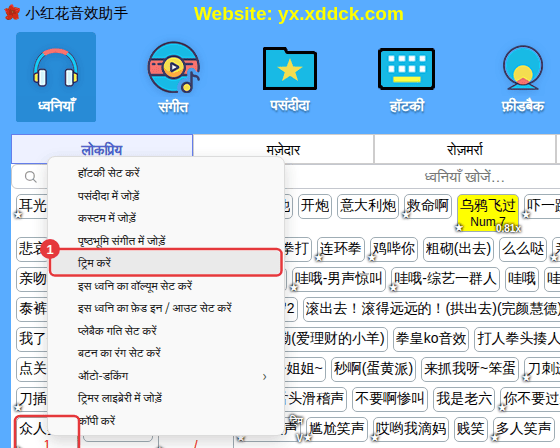The image size is (560, 448).
Task: Click ट्रिम करें in context menu
Action: [x=166, y=263]
